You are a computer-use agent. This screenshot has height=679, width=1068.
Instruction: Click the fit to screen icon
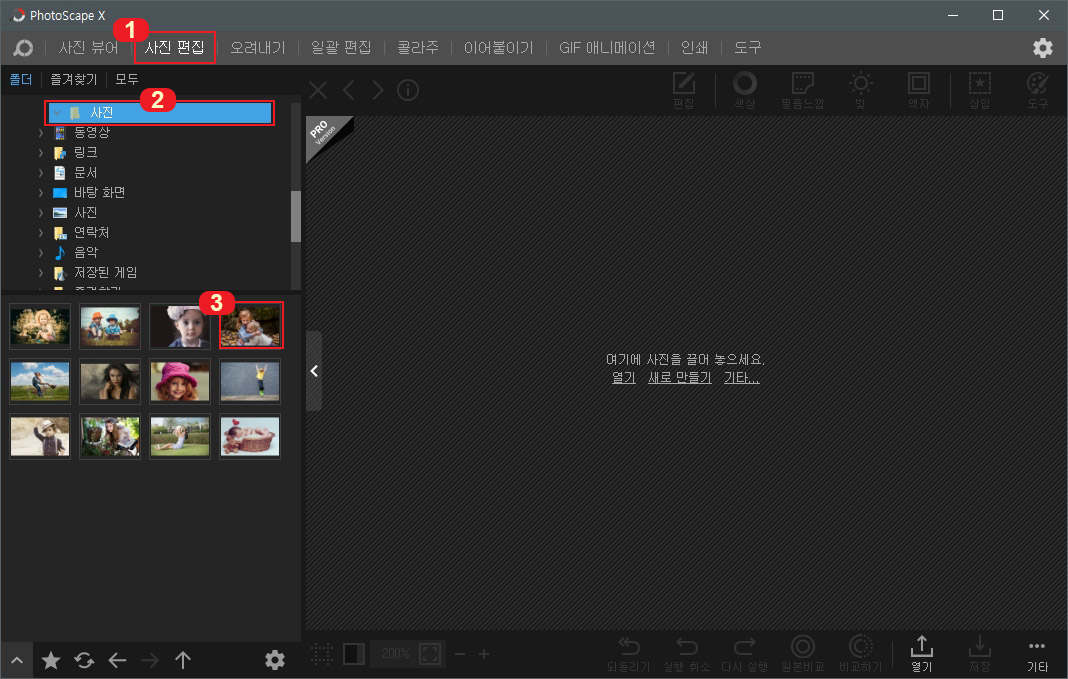[x=430, y=654]
